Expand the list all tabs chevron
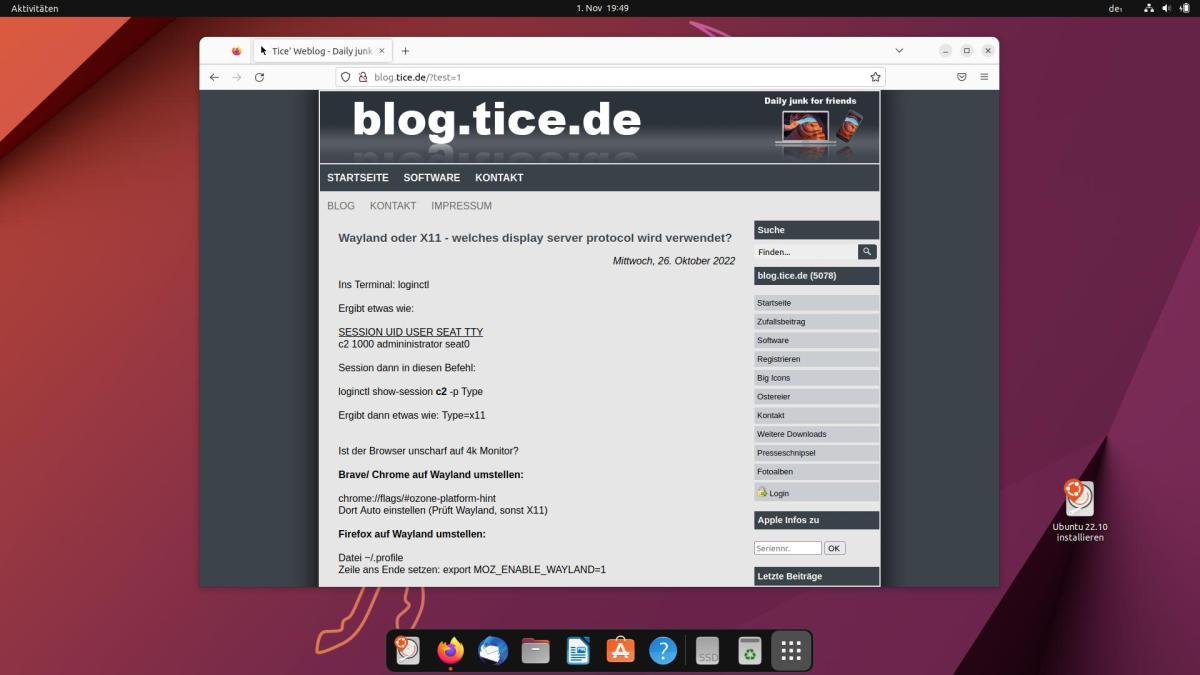Image resolution: width=1200 pixels, height=675 pixels. (x=899, y=51)
